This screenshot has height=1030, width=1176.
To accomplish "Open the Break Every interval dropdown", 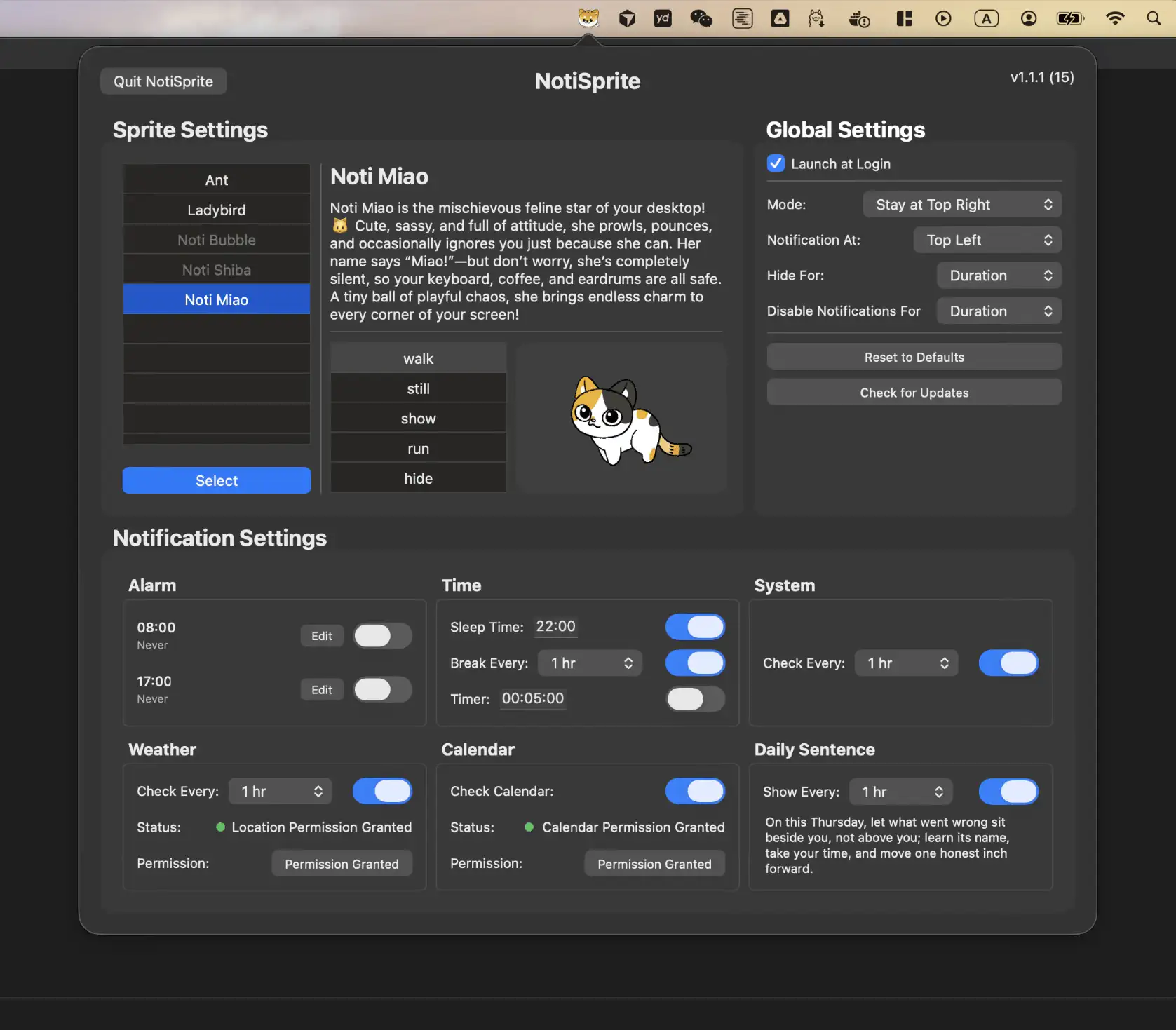I will tap(590, 663).
